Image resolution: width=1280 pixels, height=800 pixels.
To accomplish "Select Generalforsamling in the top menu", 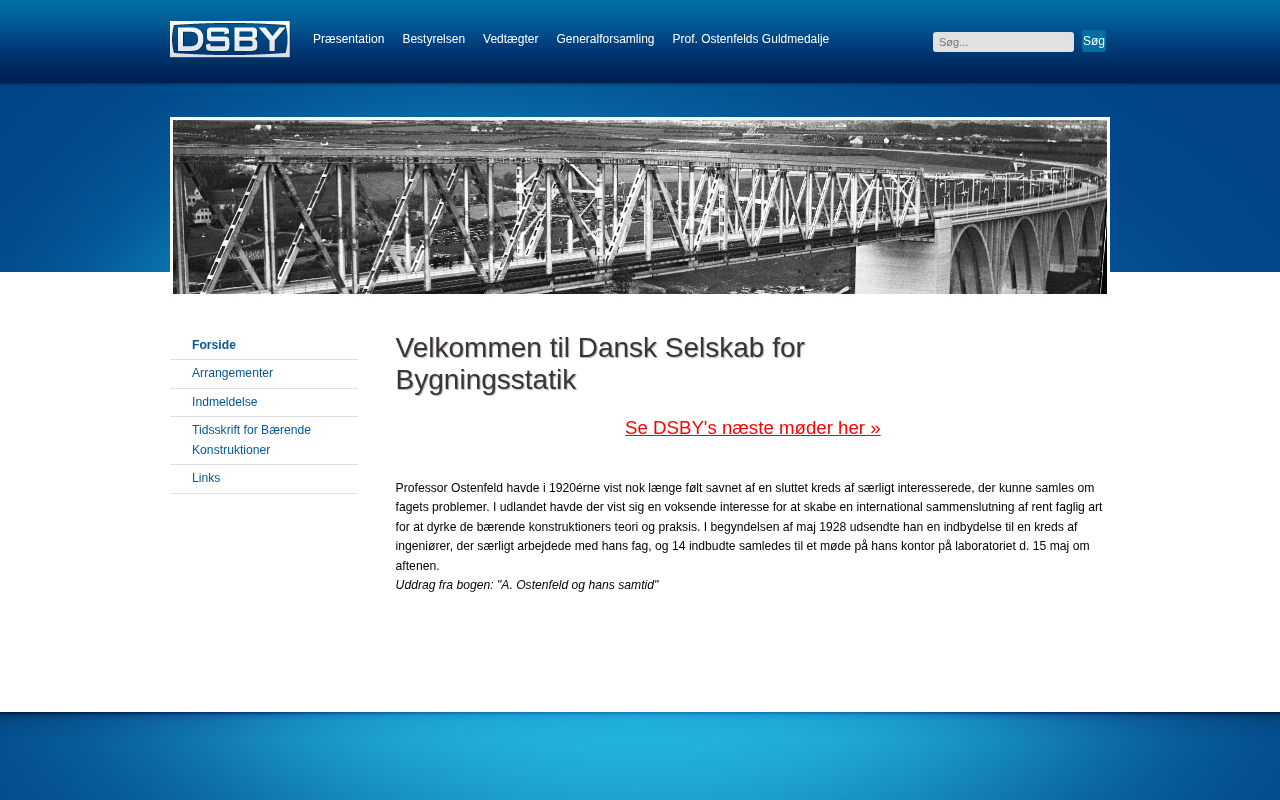I will (x=605, y=39).
